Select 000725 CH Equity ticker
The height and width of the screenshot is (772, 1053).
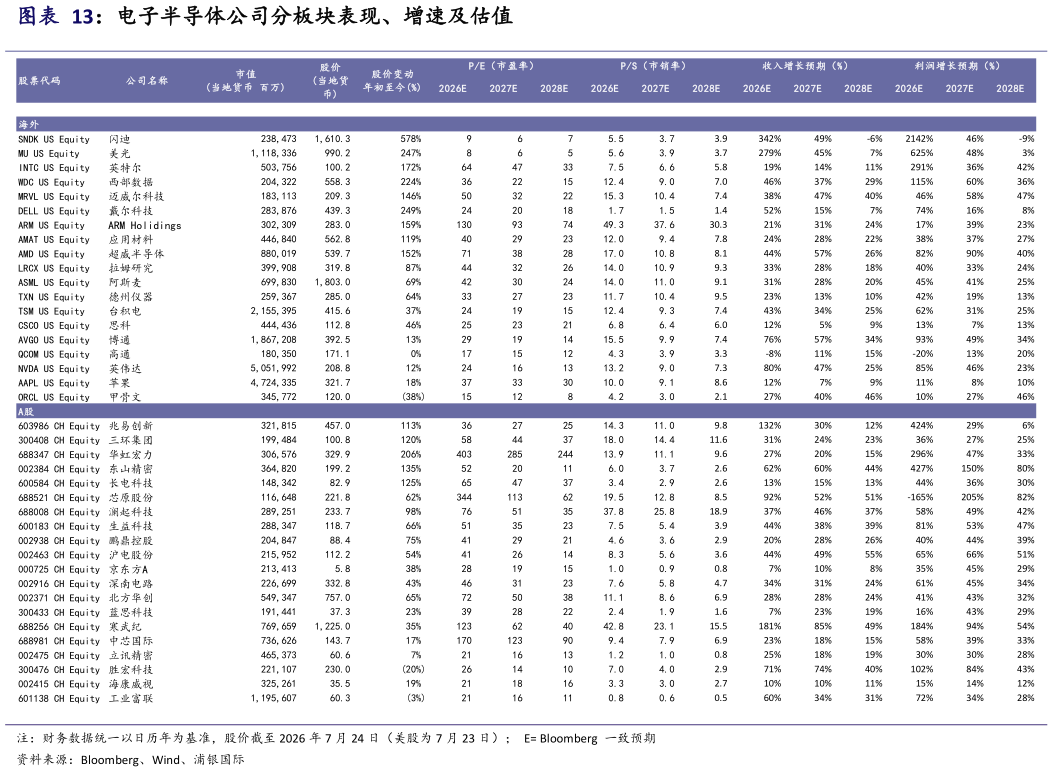(x=59, y=569)
